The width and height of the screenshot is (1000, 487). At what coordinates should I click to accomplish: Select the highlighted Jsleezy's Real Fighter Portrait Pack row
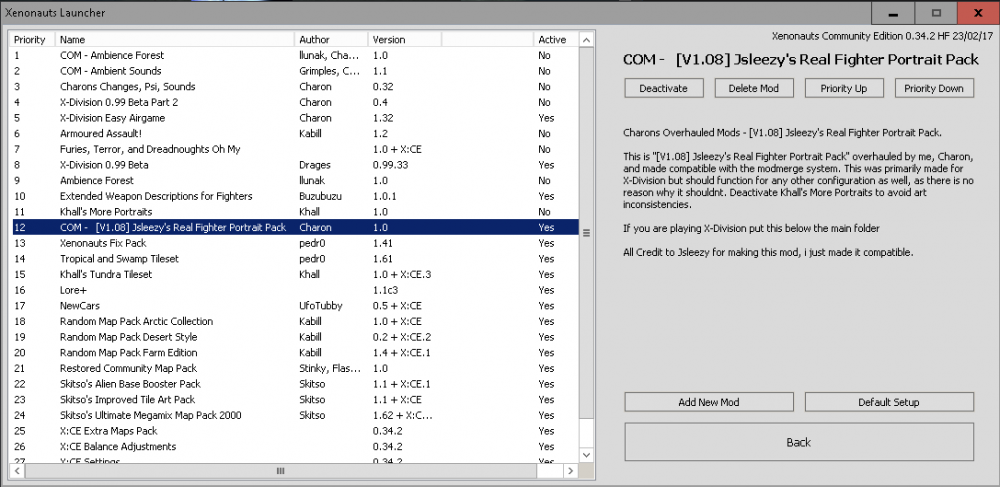pos(295,227)
